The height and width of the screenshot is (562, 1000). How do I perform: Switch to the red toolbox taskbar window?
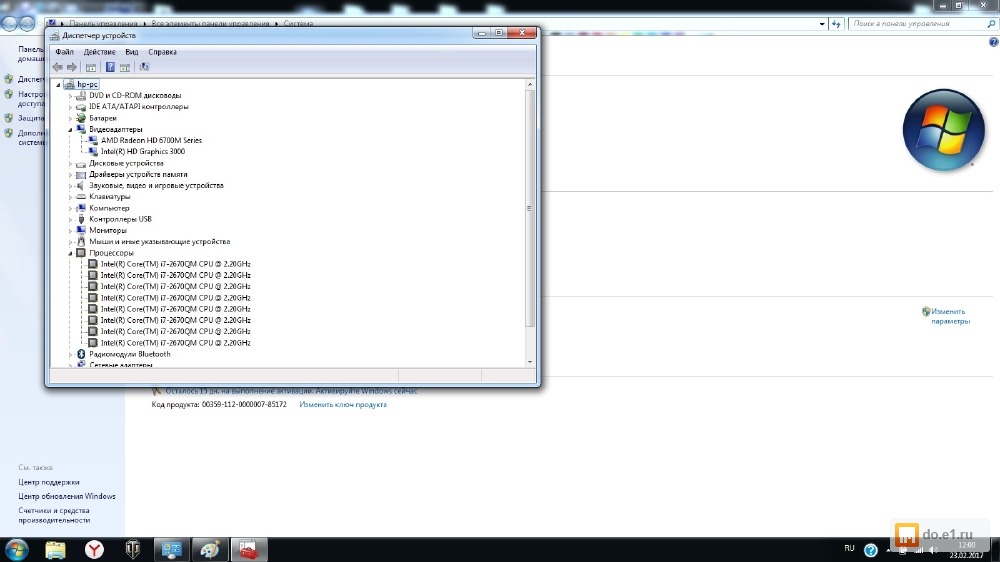pos(249,549)
